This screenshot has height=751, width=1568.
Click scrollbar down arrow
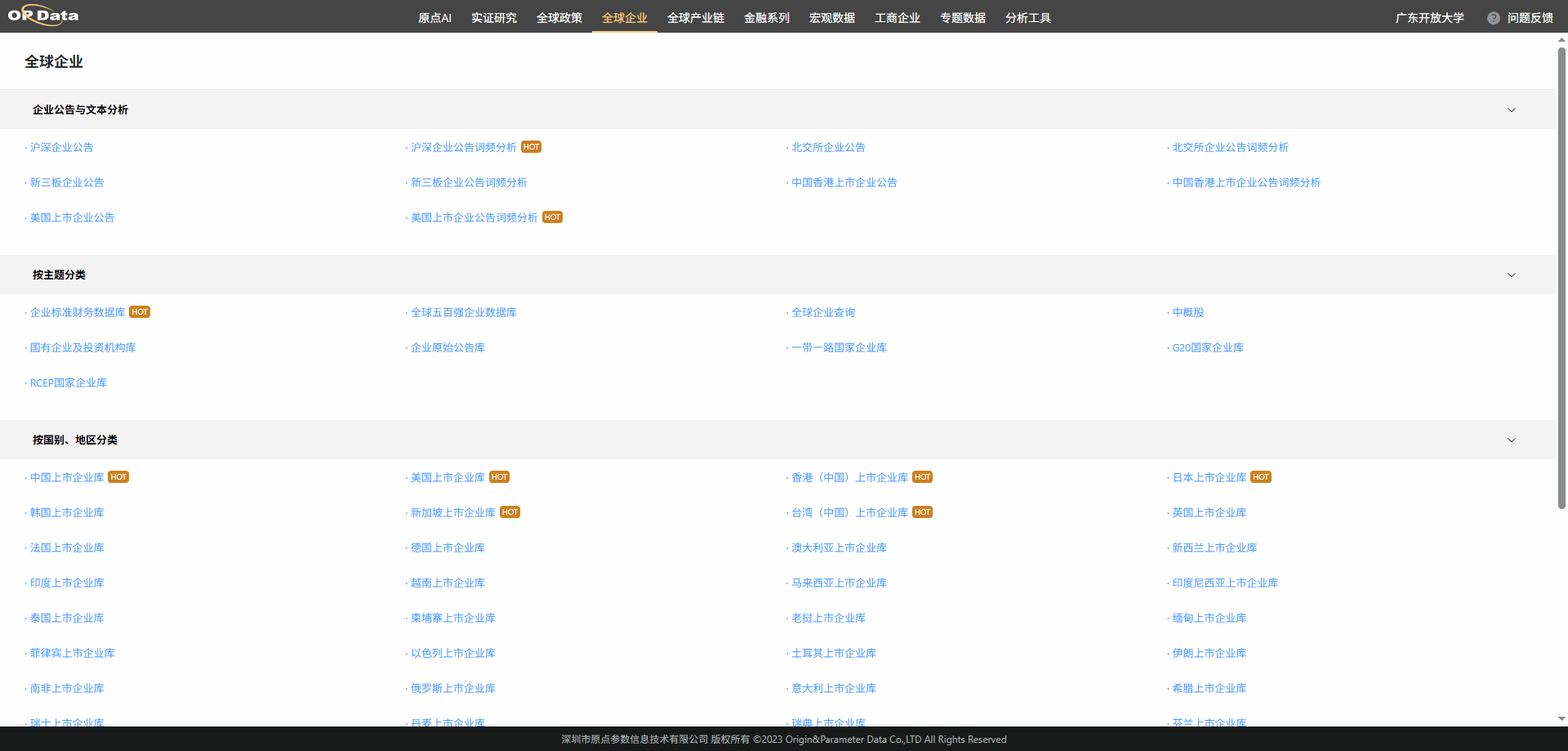pos(1561,719)
